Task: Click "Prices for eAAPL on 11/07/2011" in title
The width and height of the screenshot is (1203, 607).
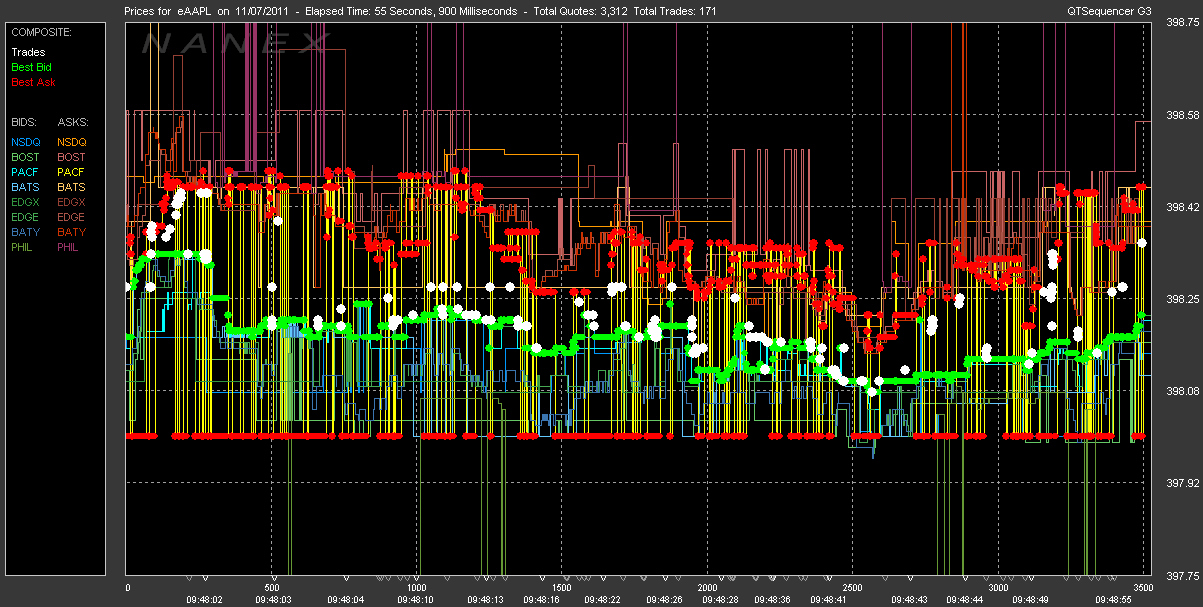Action: (207, 12)
